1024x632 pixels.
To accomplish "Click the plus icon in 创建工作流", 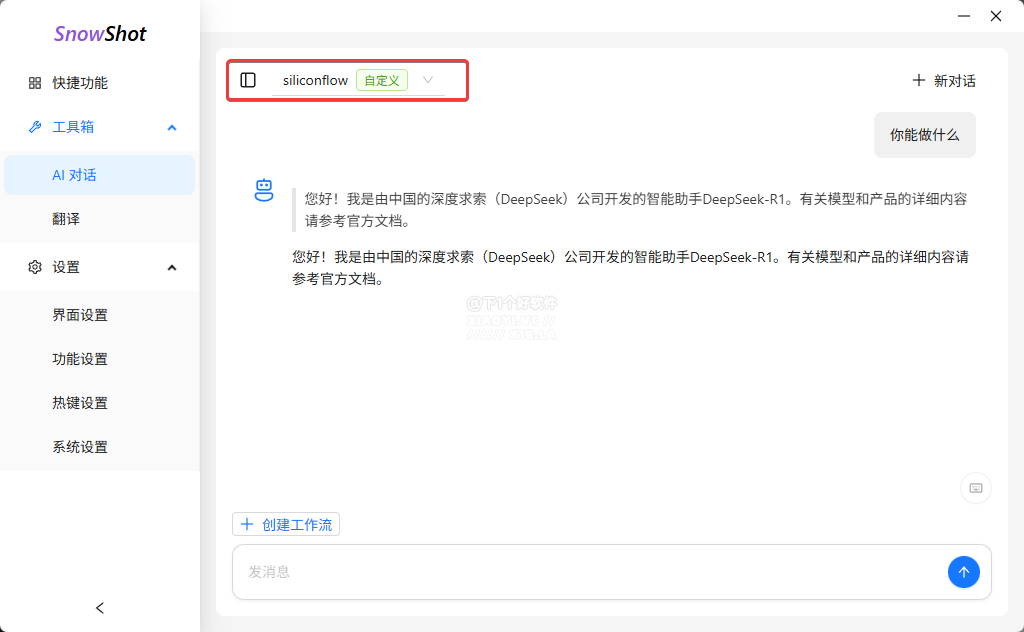I will (247, 524).
